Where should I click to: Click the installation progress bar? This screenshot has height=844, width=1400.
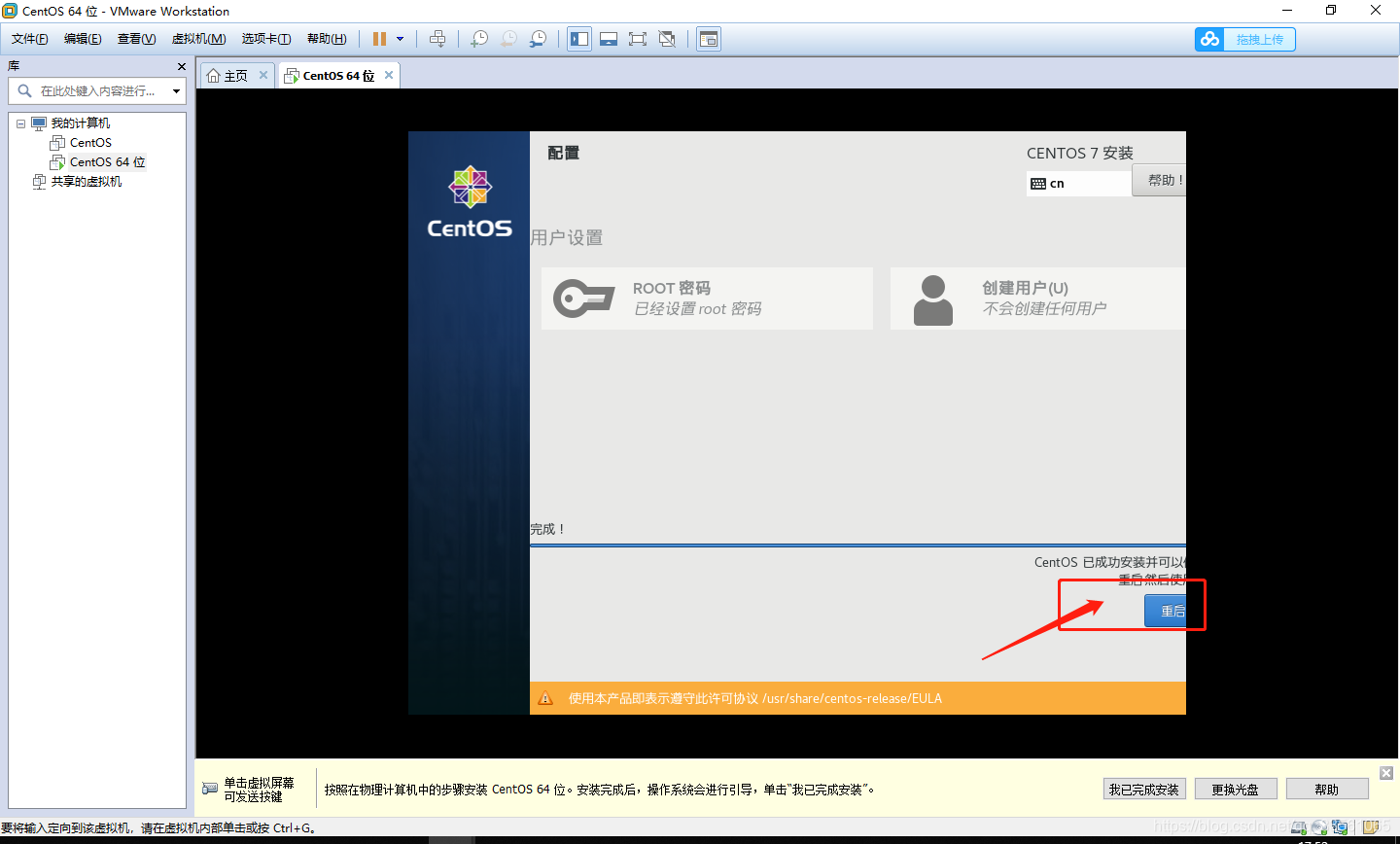(857, 545)
